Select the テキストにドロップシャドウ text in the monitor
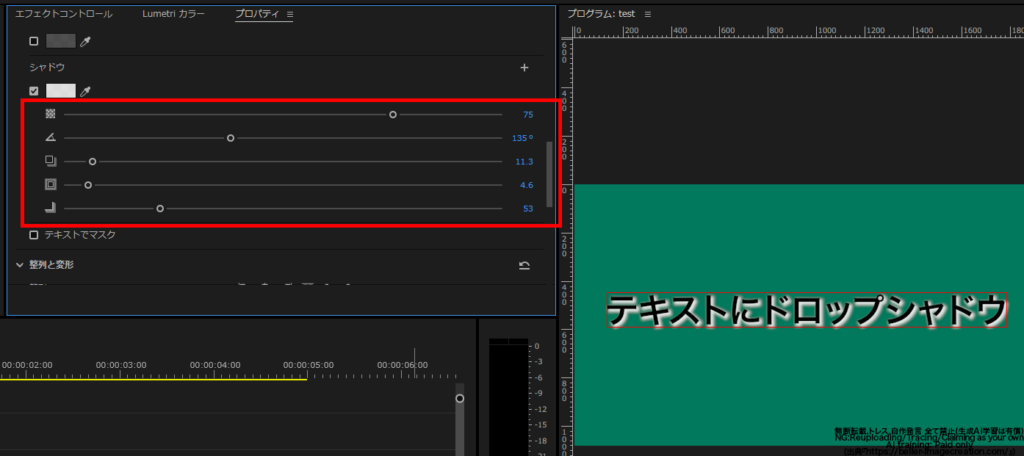The width and height of the screenshot is (1024, 456). 807,310
